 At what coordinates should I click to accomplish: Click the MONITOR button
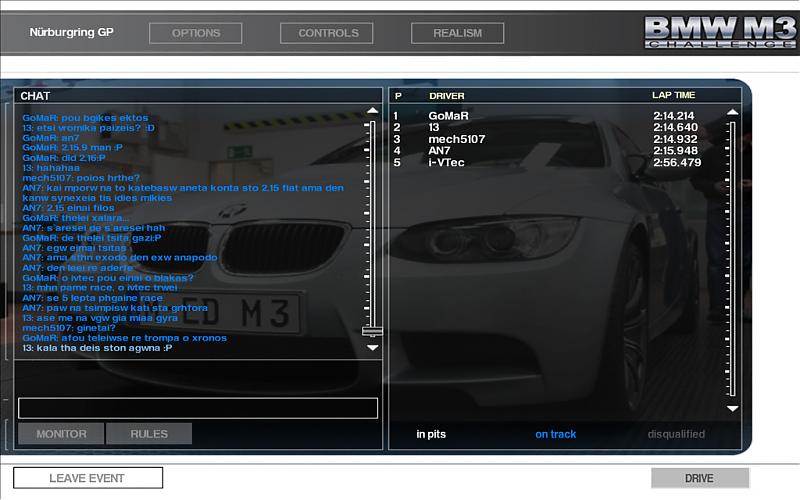click(x=61, y=434)
